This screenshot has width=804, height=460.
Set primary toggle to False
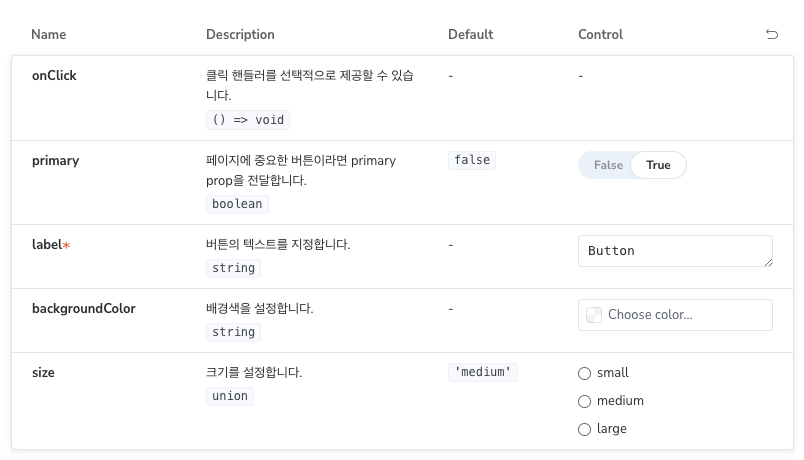(608, 165)
